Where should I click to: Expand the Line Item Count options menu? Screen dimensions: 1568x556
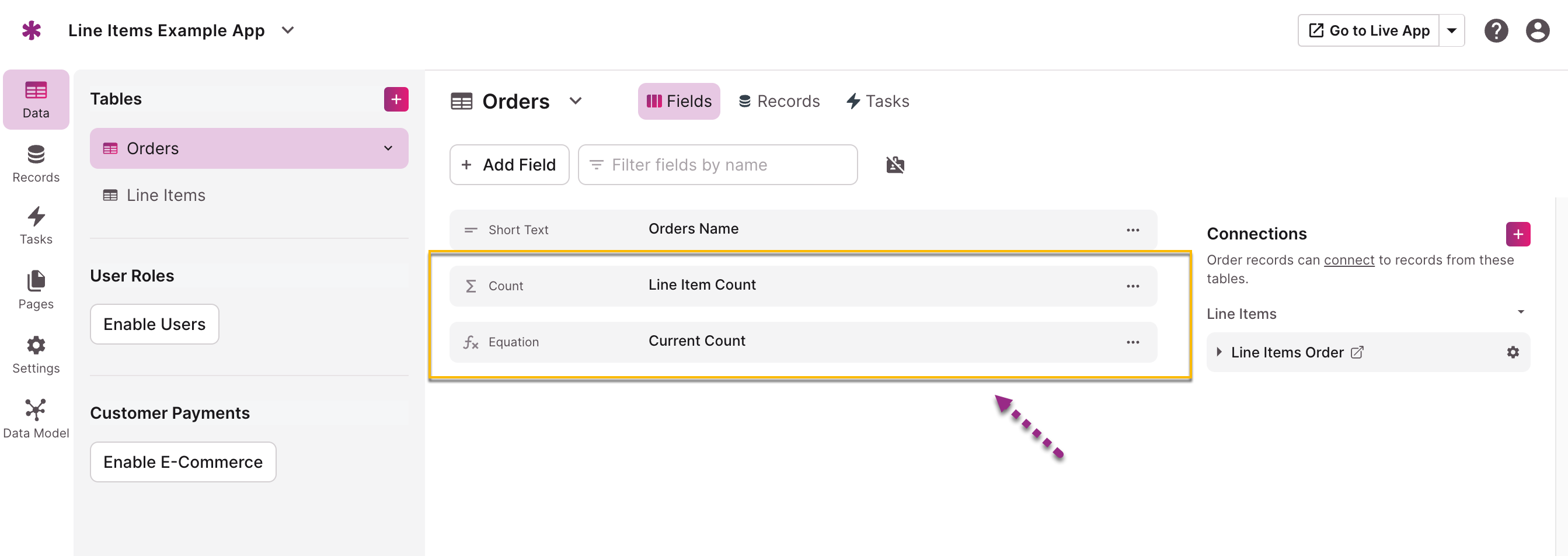tap(1132, 286)
